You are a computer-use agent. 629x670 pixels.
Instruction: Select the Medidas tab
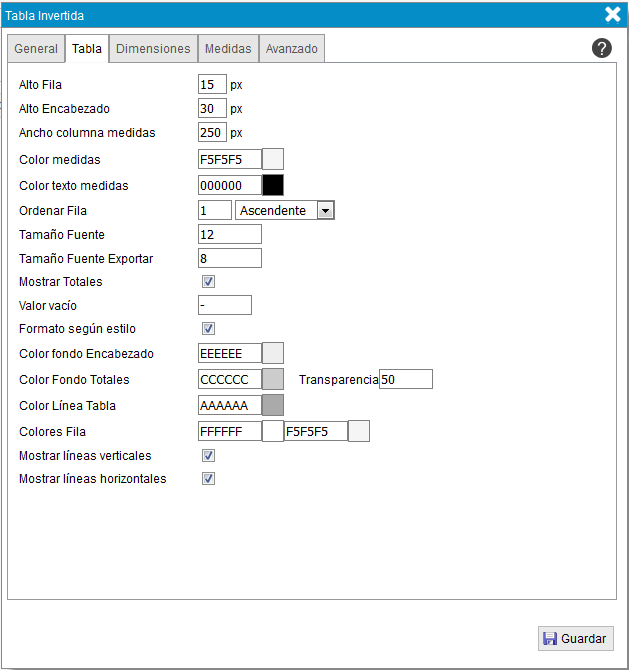click(x=228, y=49)
